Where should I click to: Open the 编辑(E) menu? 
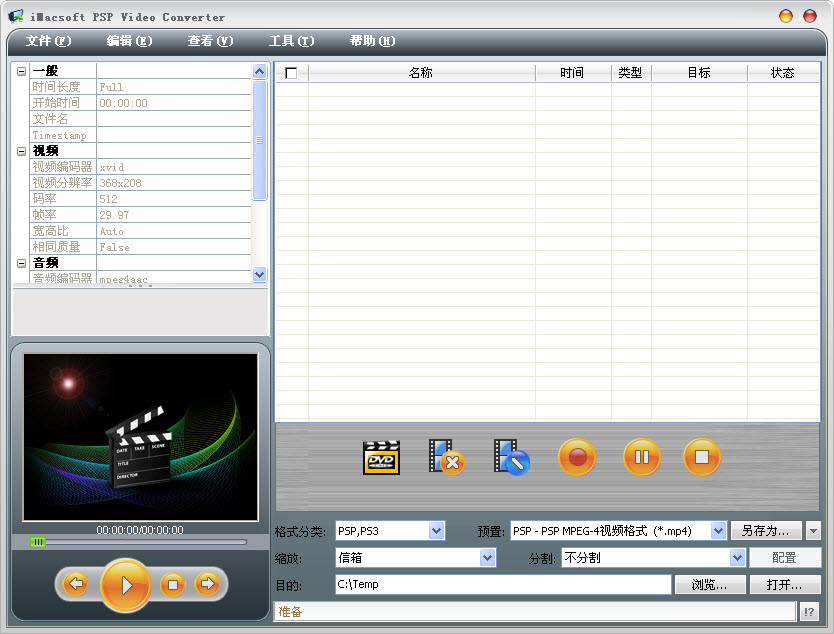pos(129,41)
